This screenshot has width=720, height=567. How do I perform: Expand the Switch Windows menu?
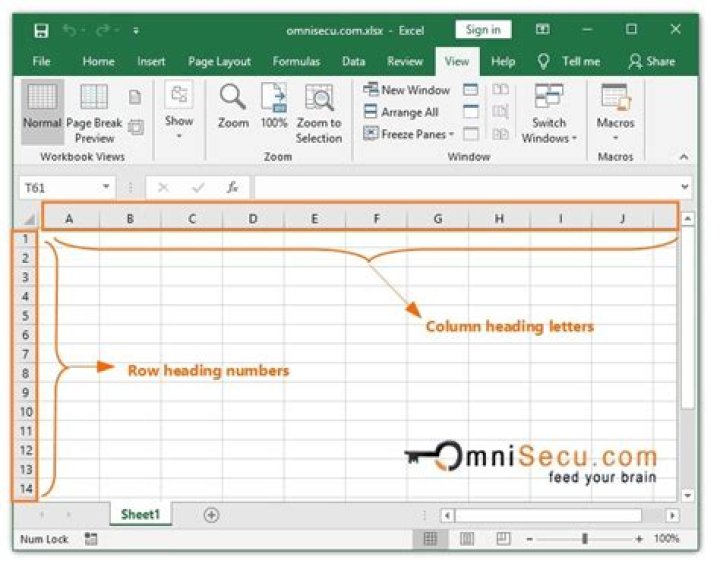[x=549, y=113]
